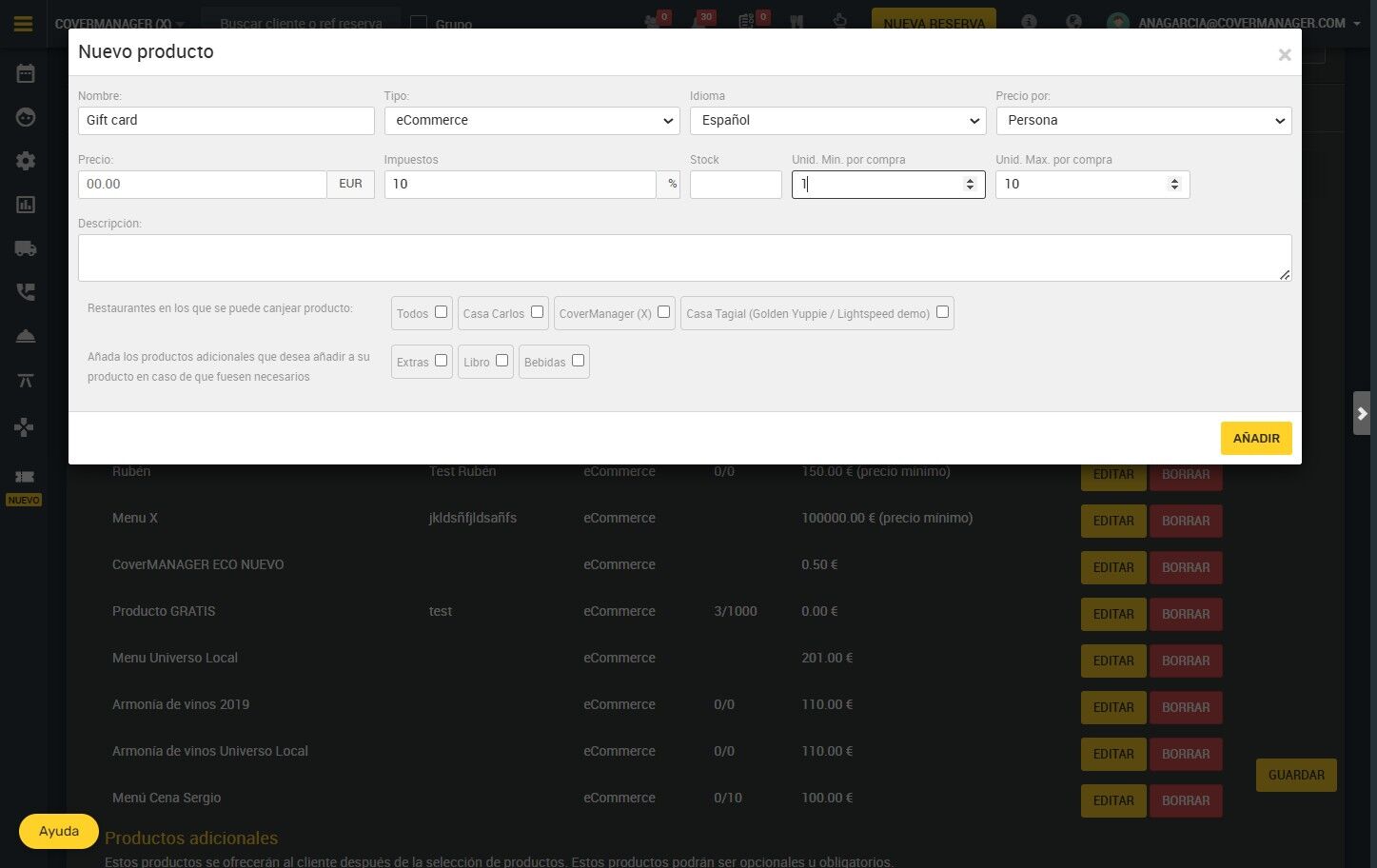Expand the collapsed right side panel arrow

pyautogui.click(x=1362, y=413)
